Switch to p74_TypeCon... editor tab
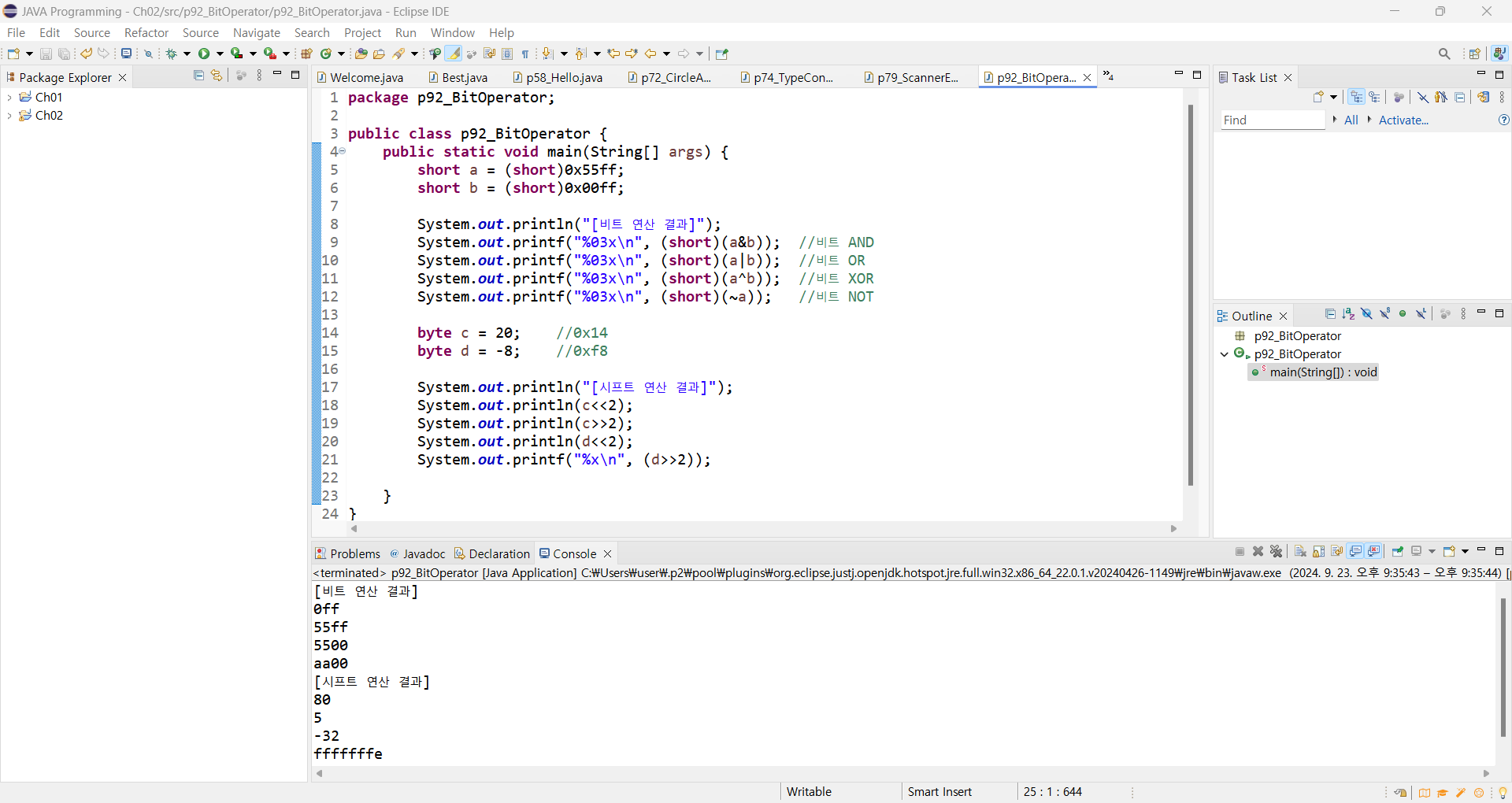Screen dimensions: 1512x803 pos(787,77)
